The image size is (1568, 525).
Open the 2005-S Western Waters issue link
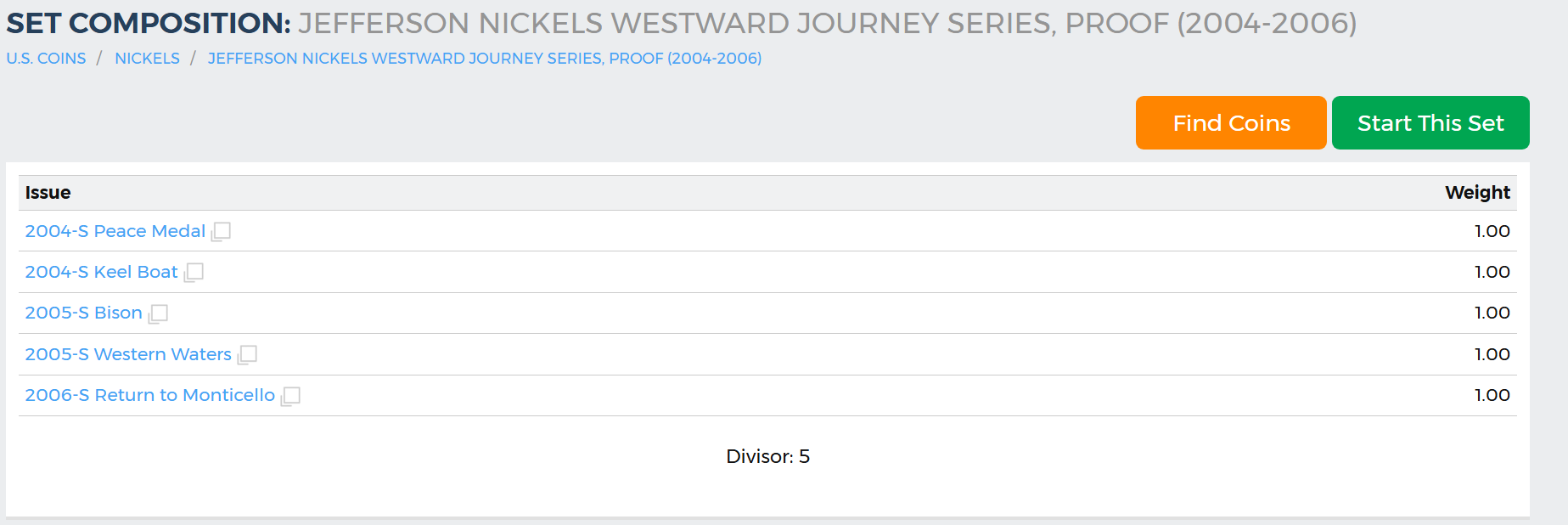(x=128, y=354)
